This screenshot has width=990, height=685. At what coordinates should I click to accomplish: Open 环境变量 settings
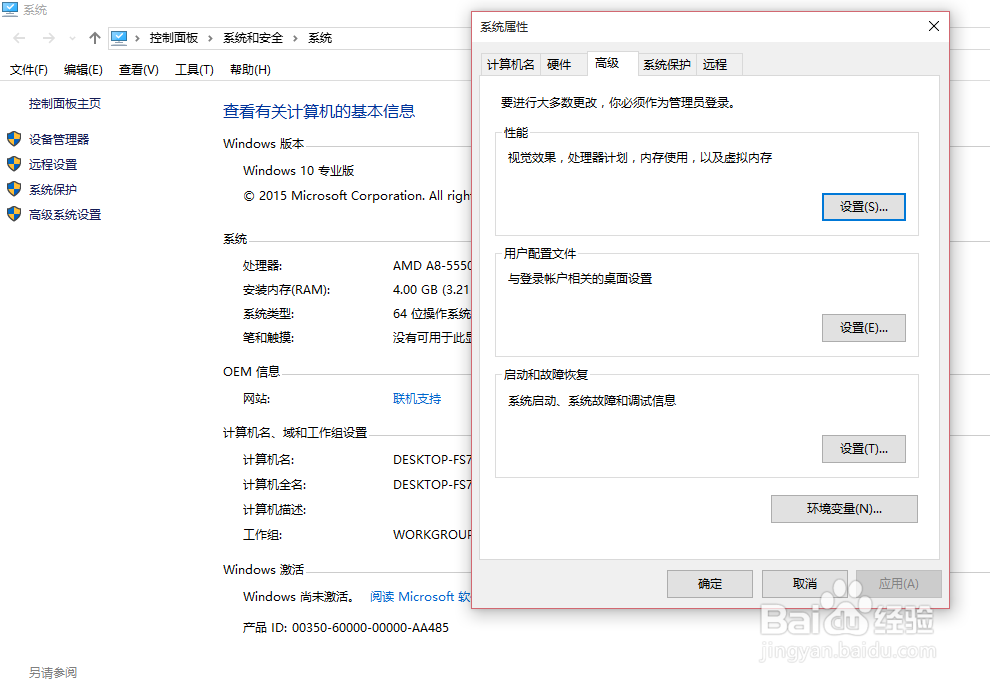[x=843, y=509]
